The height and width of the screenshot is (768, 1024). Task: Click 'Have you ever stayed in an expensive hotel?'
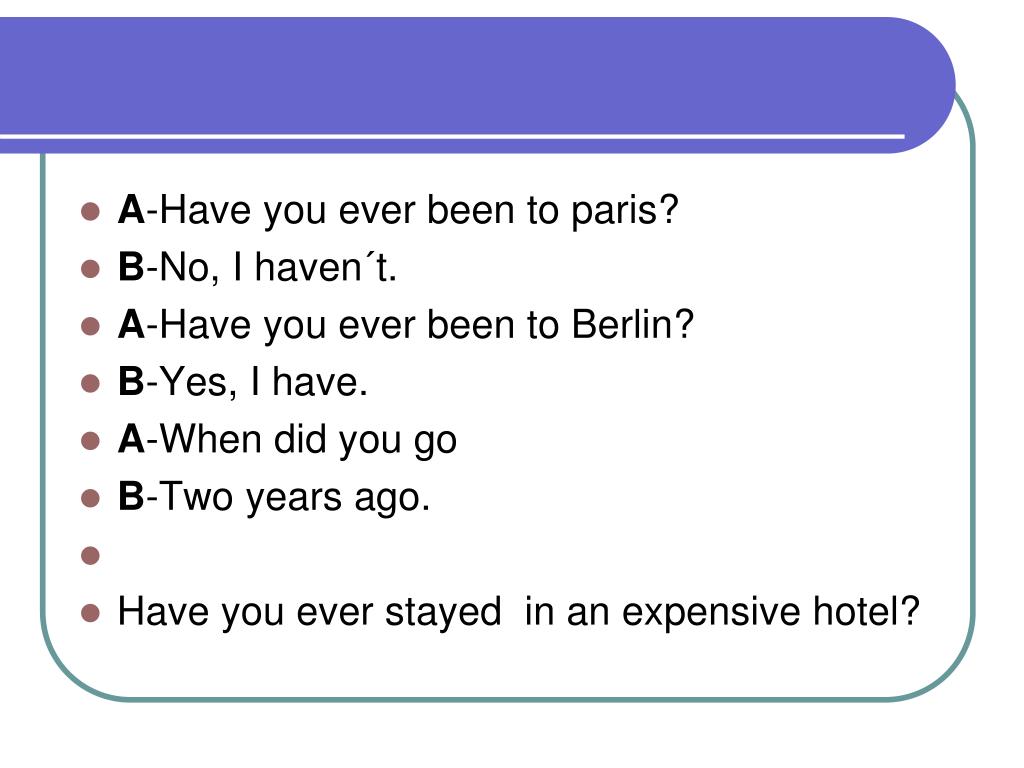[x=519, y=613]
